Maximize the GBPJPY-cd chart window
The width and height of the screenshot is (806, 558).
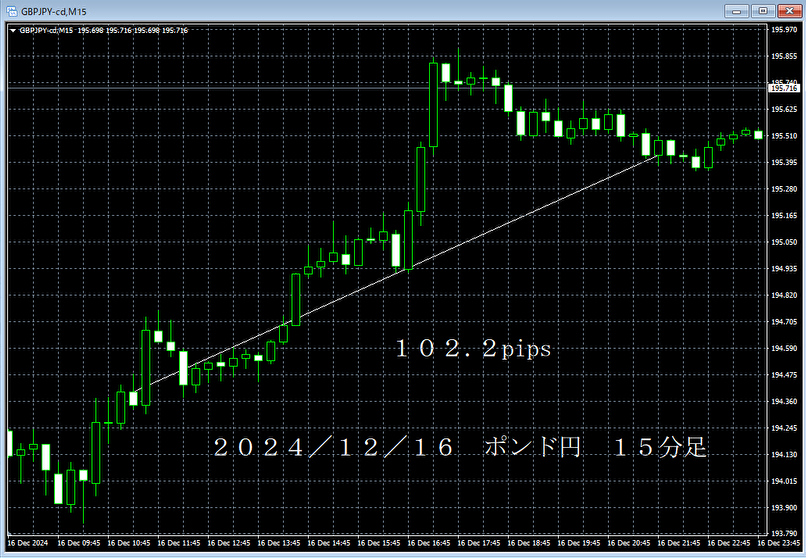point(763,11)
